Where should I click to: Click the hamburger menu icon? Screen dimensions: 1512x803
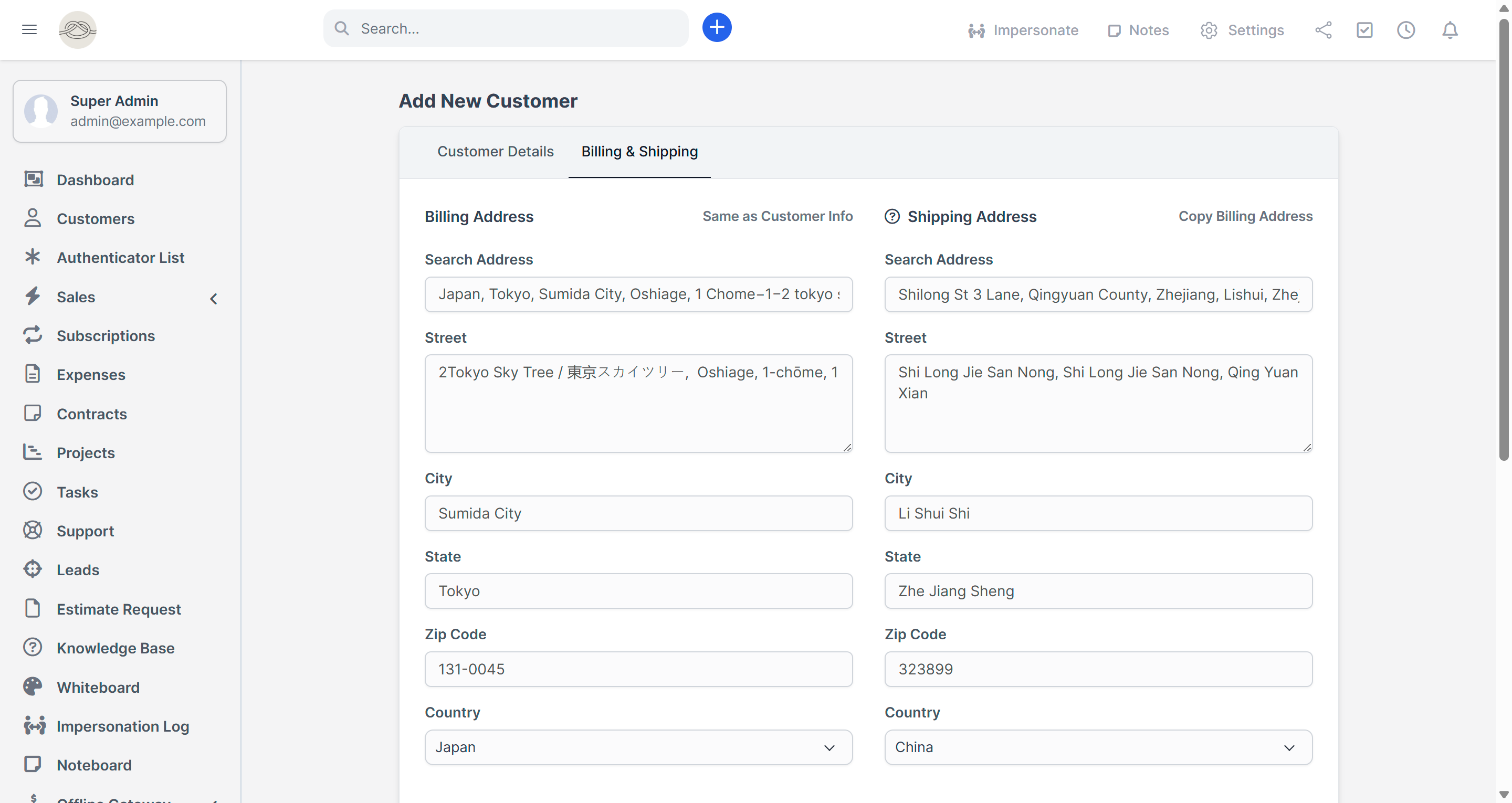(x=29, y=29)
